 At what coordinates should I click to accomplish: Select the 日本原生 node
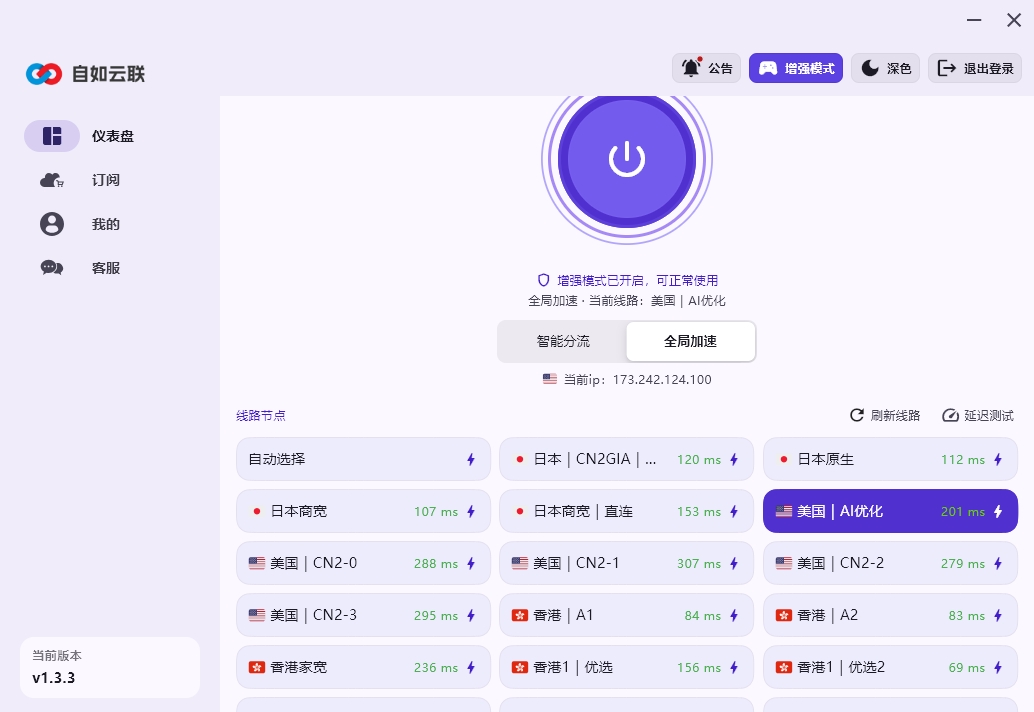pos(890,459)
